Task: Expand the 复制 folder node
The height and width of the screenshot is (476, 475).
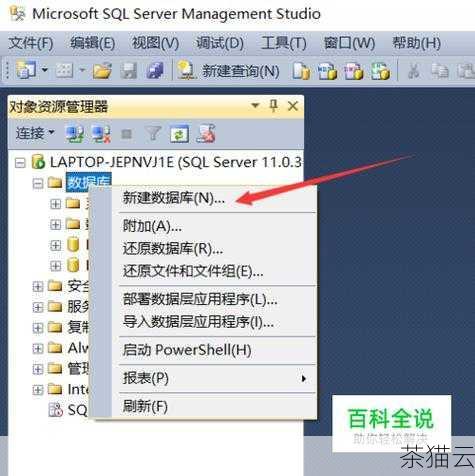Action: pos(38,327)
